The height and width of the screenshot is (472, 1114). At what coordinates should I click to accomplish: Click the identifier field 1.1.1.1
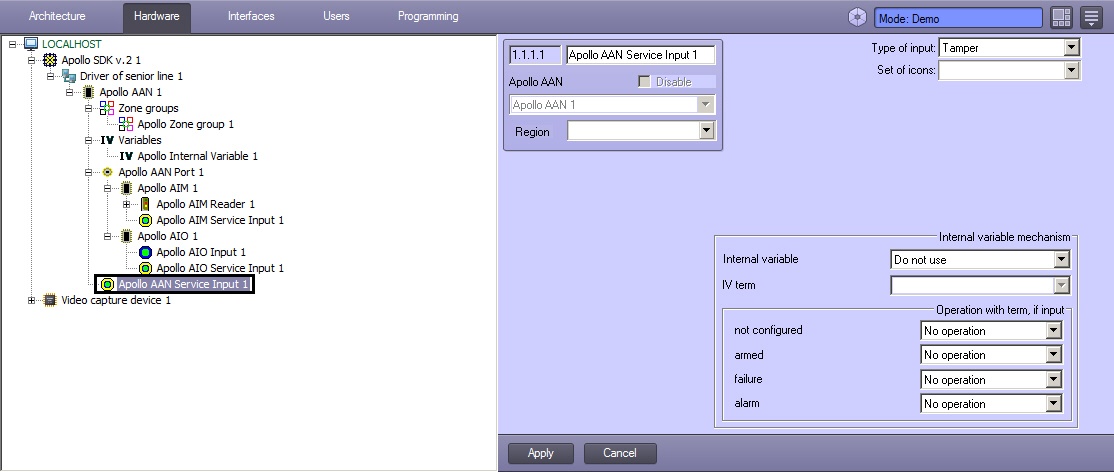(536, 55)
